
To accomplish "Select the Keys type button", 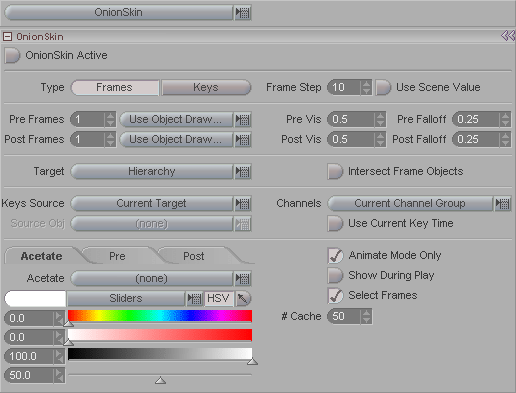I will pyautogui.click(x=206, y=88).
